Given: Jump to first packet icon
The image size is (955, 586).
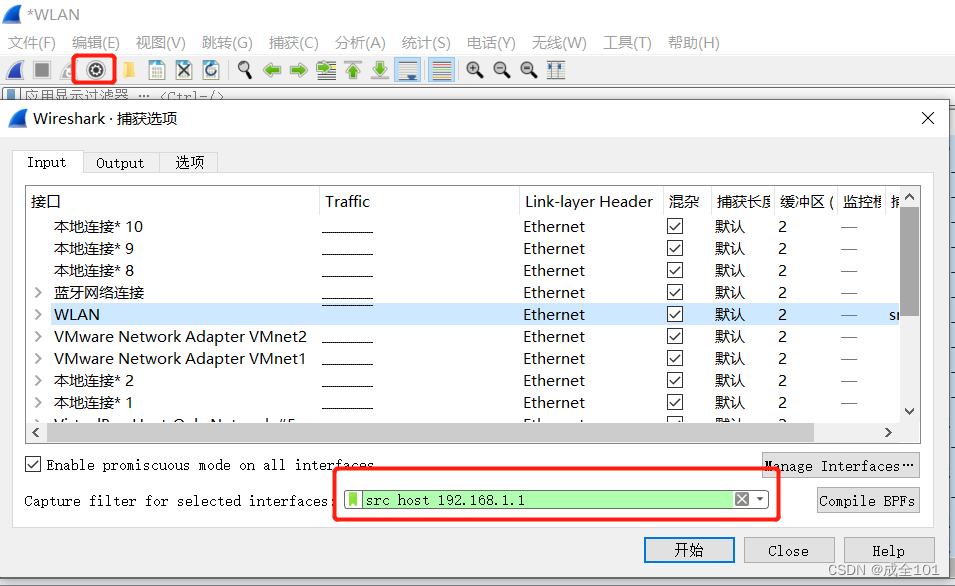Looking at the screenshot, I should click(353, 70).
